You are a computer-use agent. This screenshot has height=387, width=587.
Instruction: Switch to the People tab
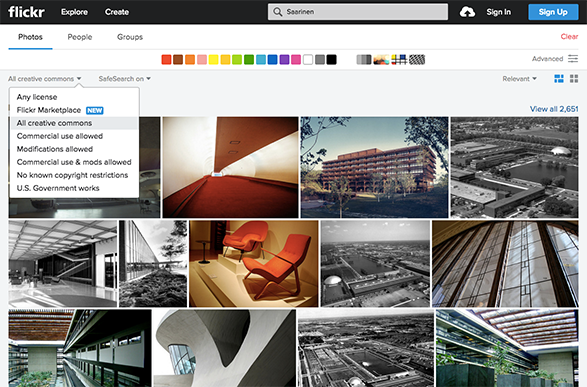pos(80,37)
